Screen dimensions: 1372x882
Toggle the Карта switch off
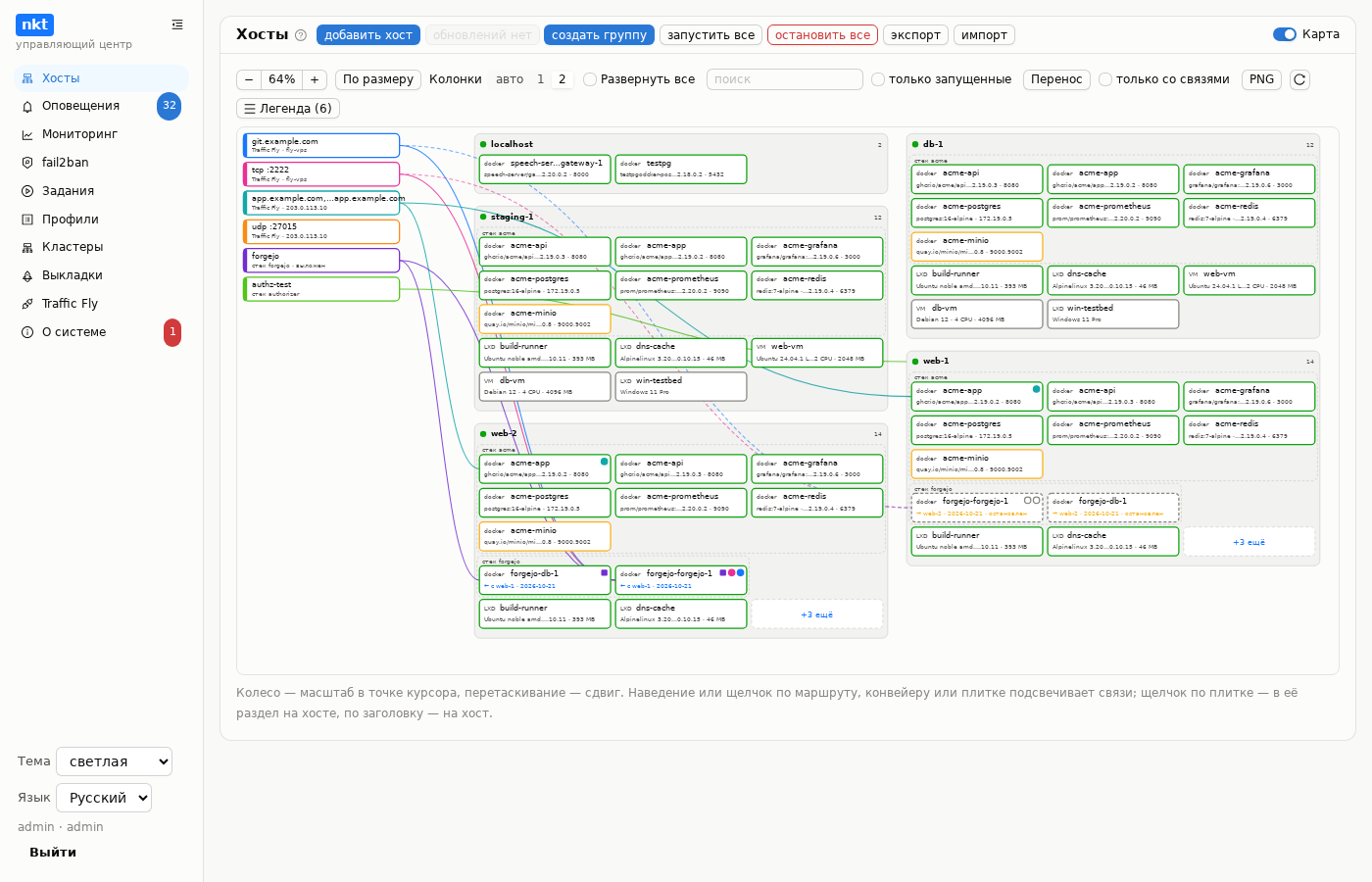click(x=1284, y=34)
